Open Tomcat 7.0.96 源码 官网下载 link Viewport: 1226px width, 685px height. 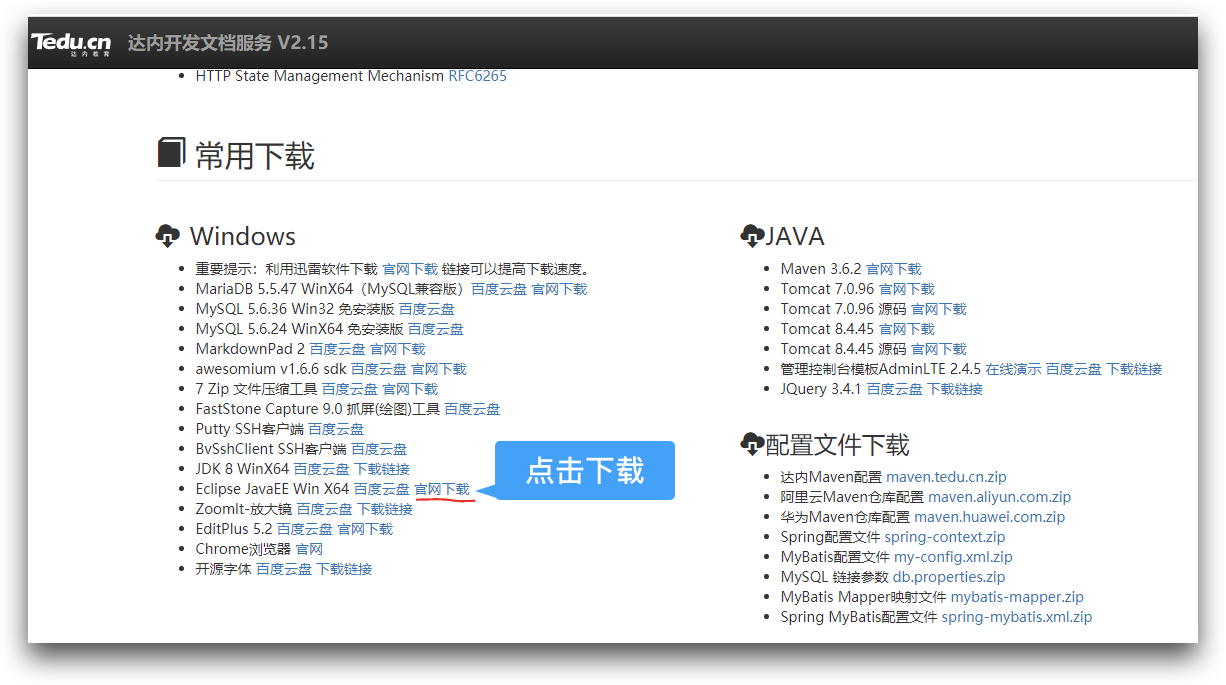pos(939,309)
